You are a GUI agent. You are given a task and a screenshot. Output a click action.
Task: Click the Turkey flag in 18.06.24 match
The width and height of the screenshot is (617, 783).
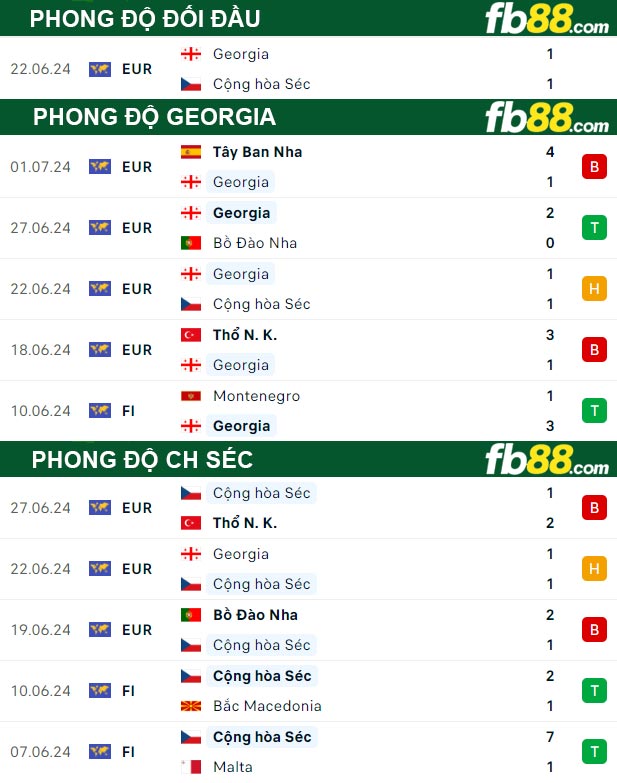point(191,335)
